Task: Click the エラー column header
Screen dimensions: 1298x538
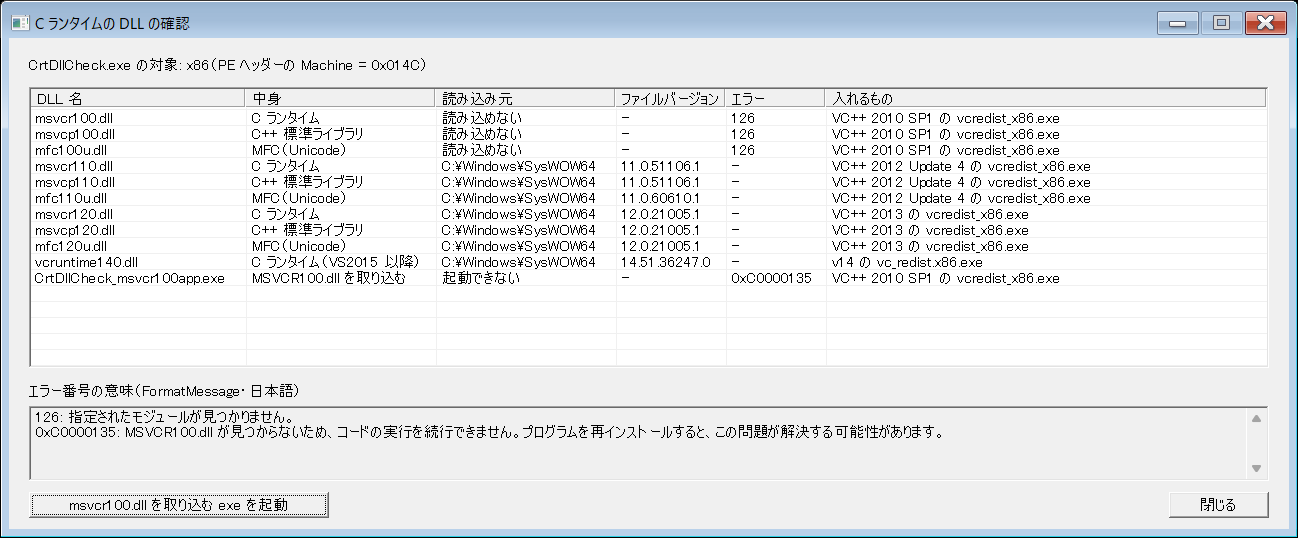Action: [775, 99]
